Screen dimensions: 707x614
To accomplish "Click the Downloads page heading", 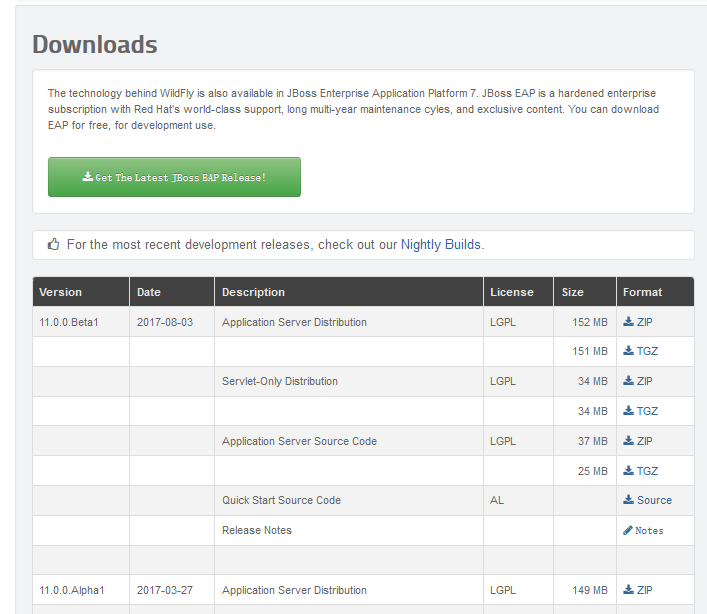I will pyautogui.click(x=95, y=44).
